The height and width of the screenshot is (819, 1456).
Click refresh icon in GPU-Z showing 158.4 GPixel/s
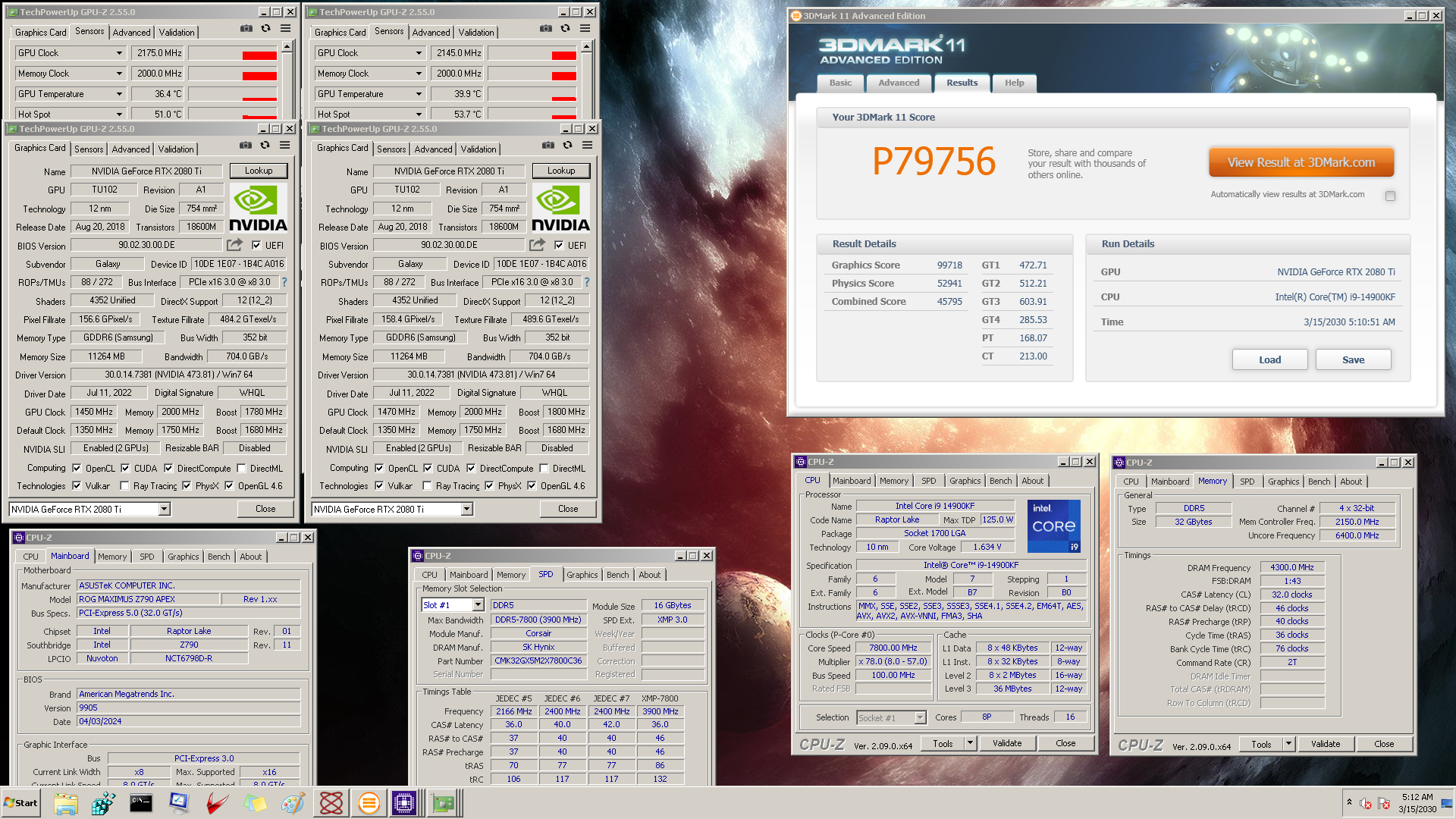pos(567,145)
